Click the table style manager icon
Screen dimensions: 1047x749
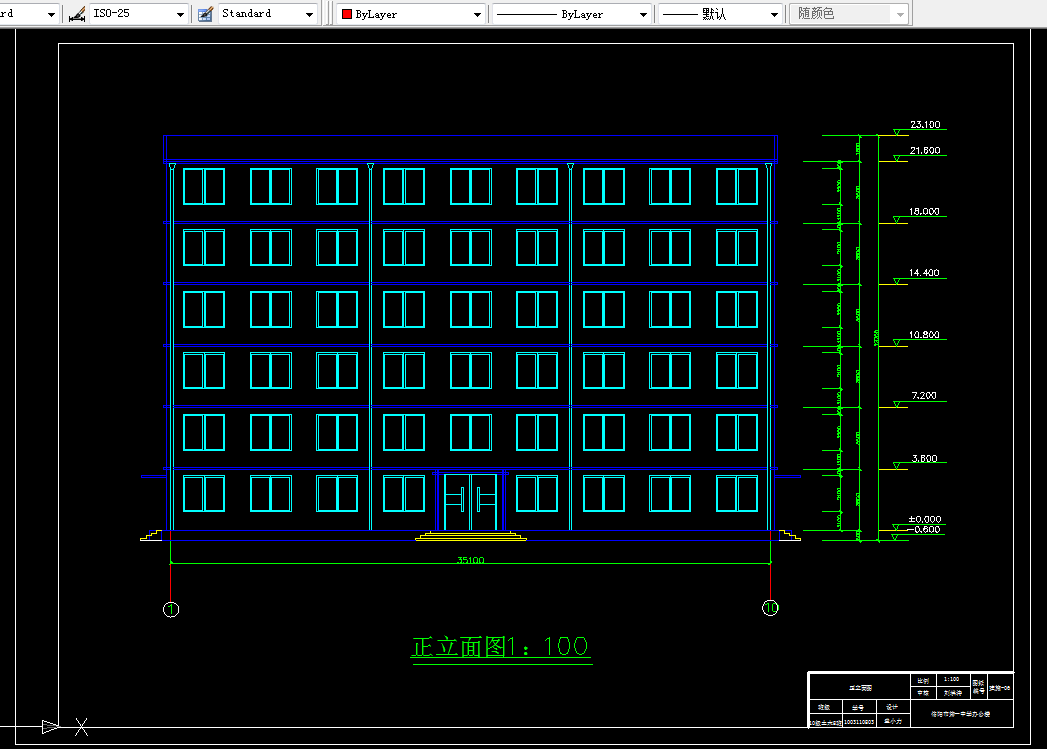(x=206, y=14)
